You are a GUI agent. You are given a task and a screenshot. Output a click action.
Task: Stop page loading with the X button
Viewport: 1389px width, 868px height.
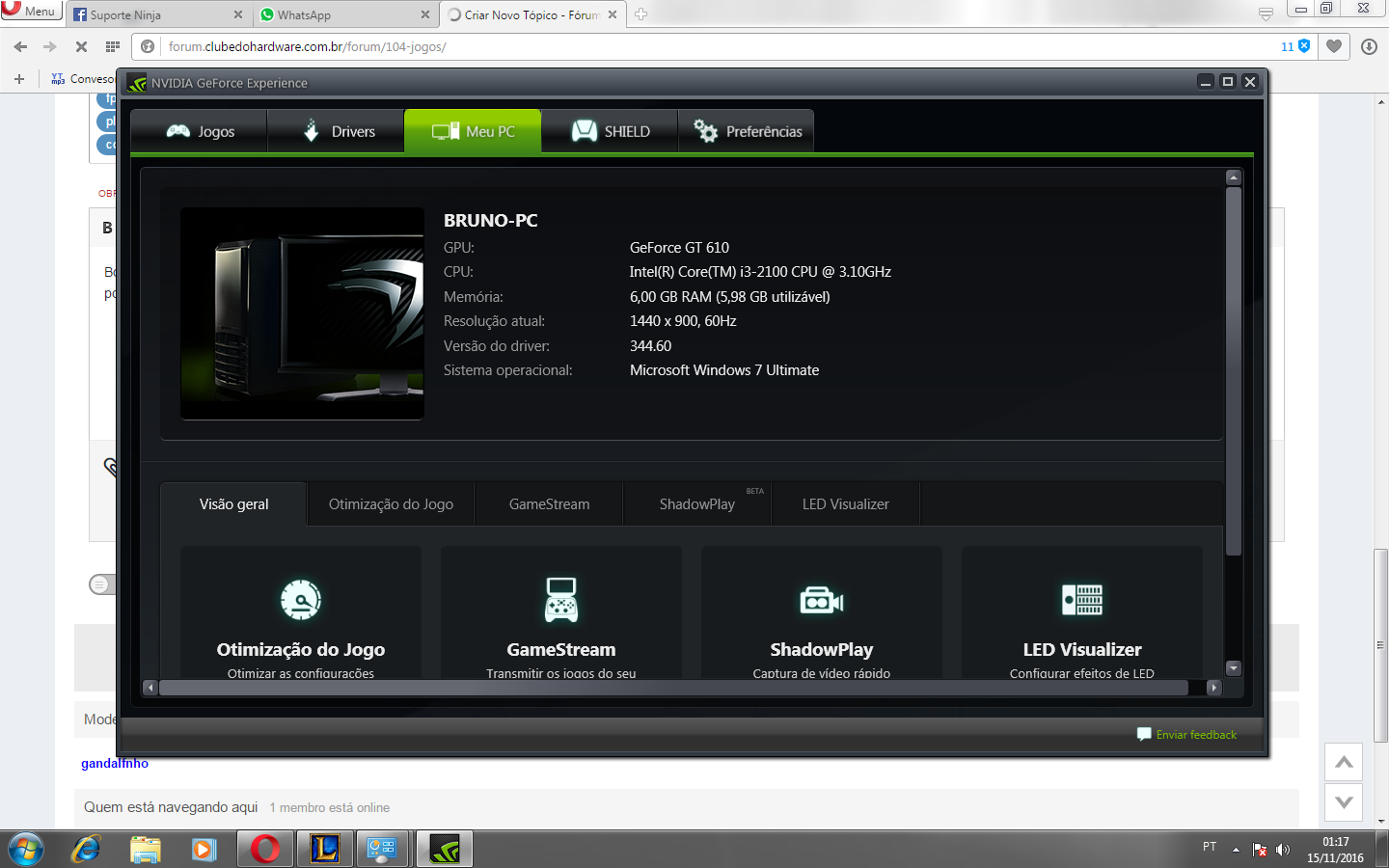click(x=81, y=46)
